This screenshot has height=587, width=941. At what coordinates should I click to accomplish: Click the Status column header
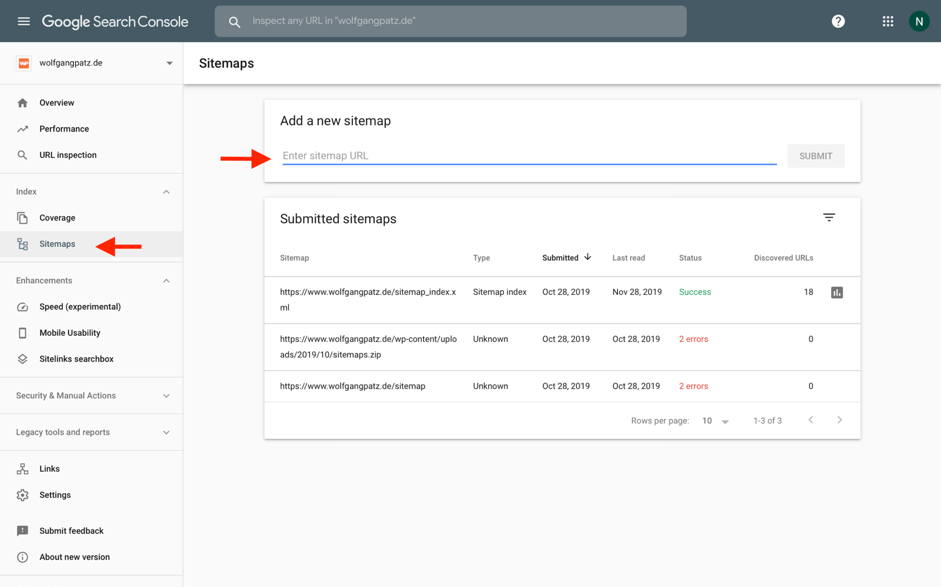point(690,258)
